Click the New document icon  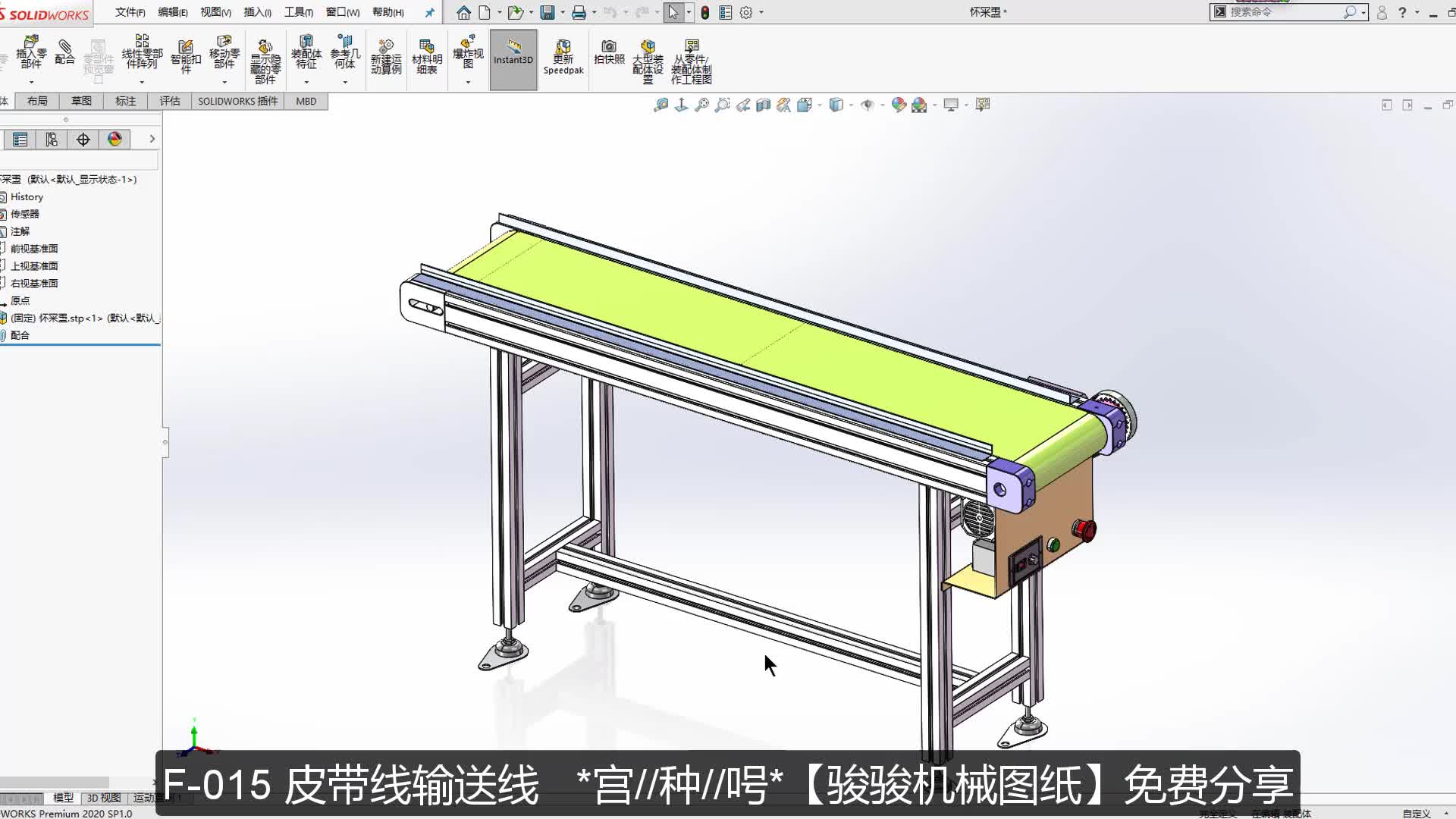coord(484,12)
